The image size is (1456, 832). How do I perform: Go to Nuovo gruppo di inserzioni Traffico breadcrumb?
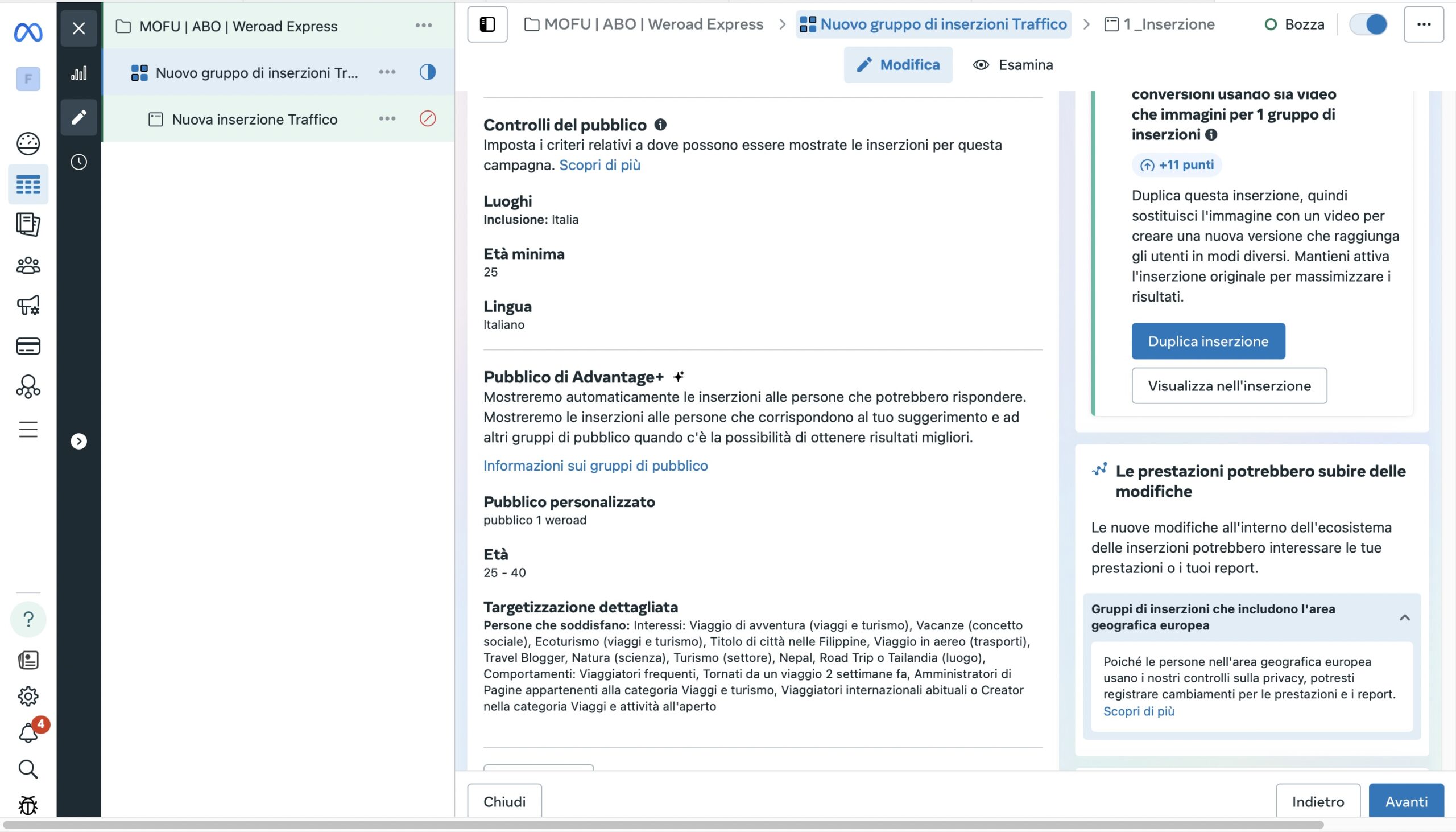[x=933, y=24]
